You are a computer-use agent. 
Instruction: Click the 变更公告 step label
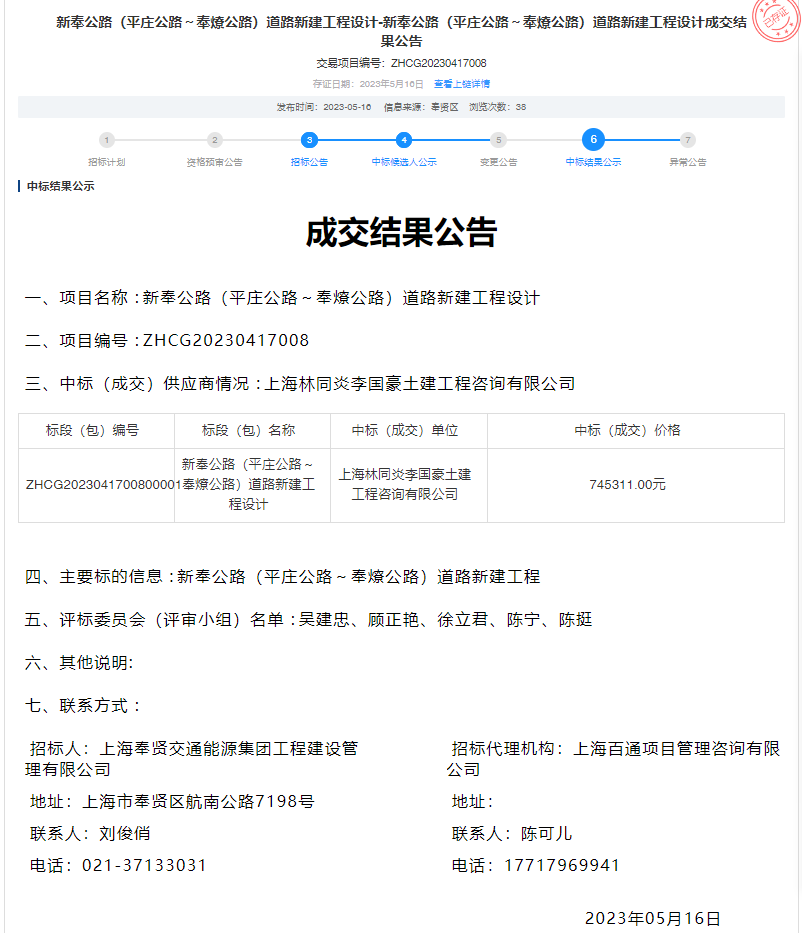coord(498,162)
